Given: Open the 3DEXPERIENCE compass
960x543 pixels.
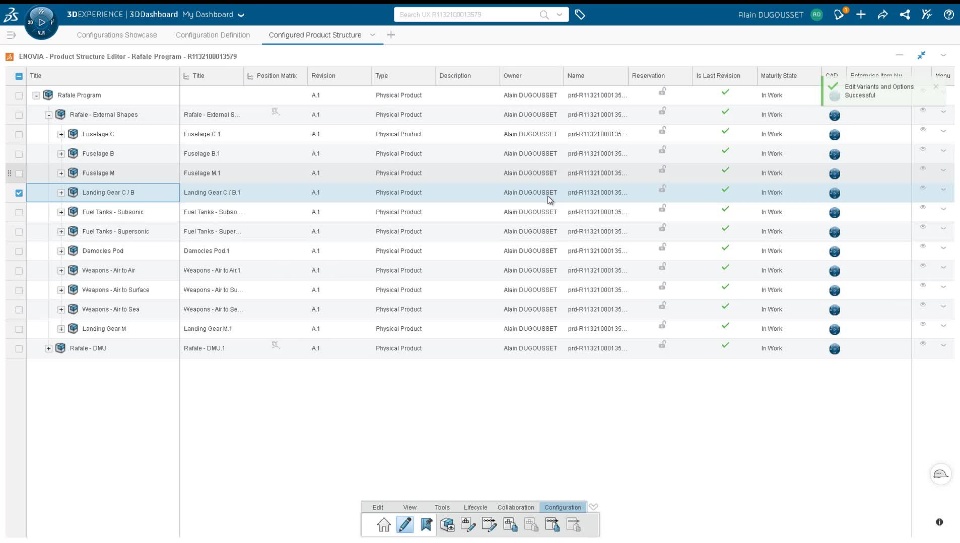Looking at the screenshot, I should tap(41, 22).
